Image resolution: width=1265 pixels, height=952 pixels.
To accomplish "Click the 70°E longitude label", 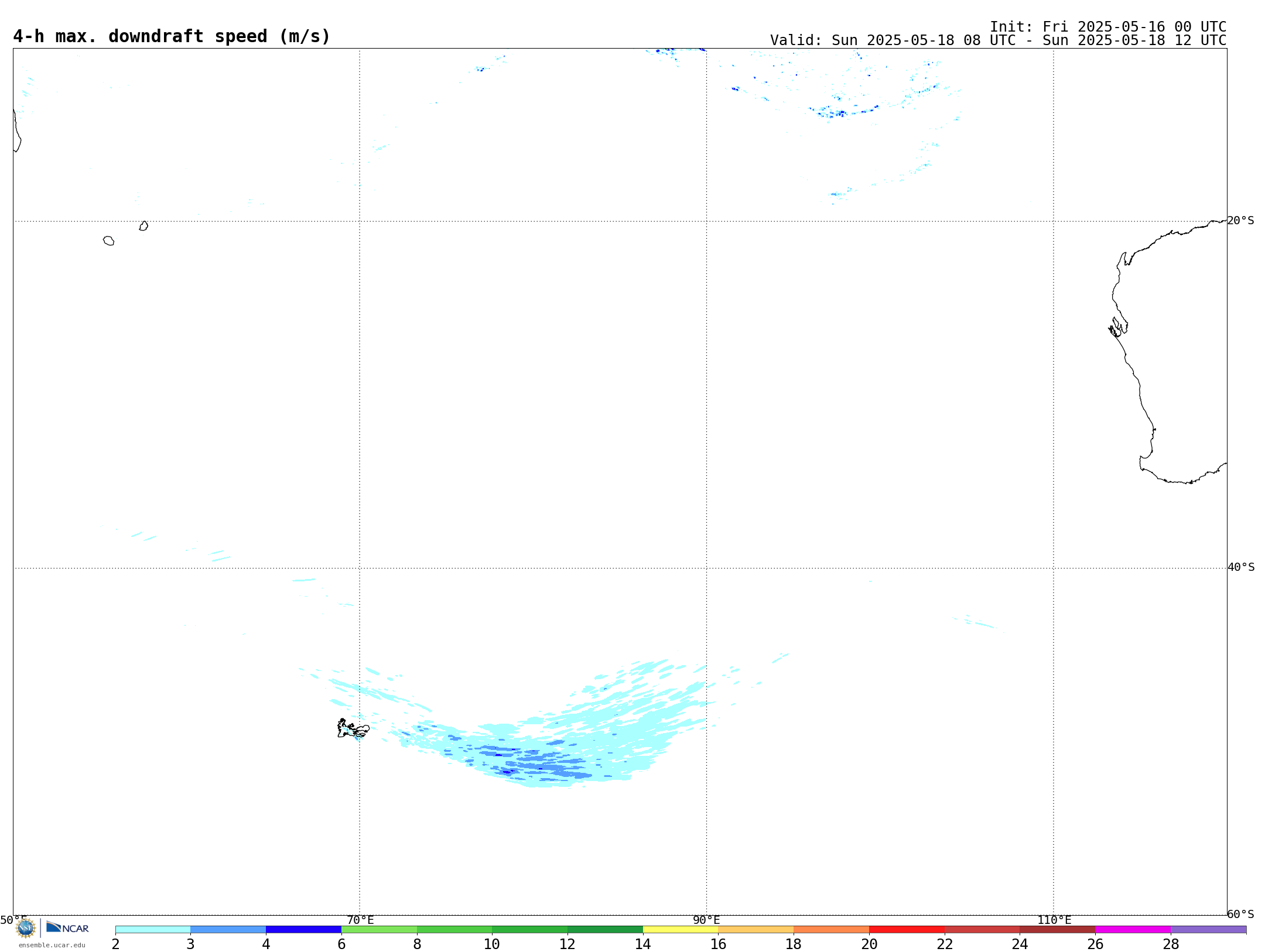I will tap(360, 920).
